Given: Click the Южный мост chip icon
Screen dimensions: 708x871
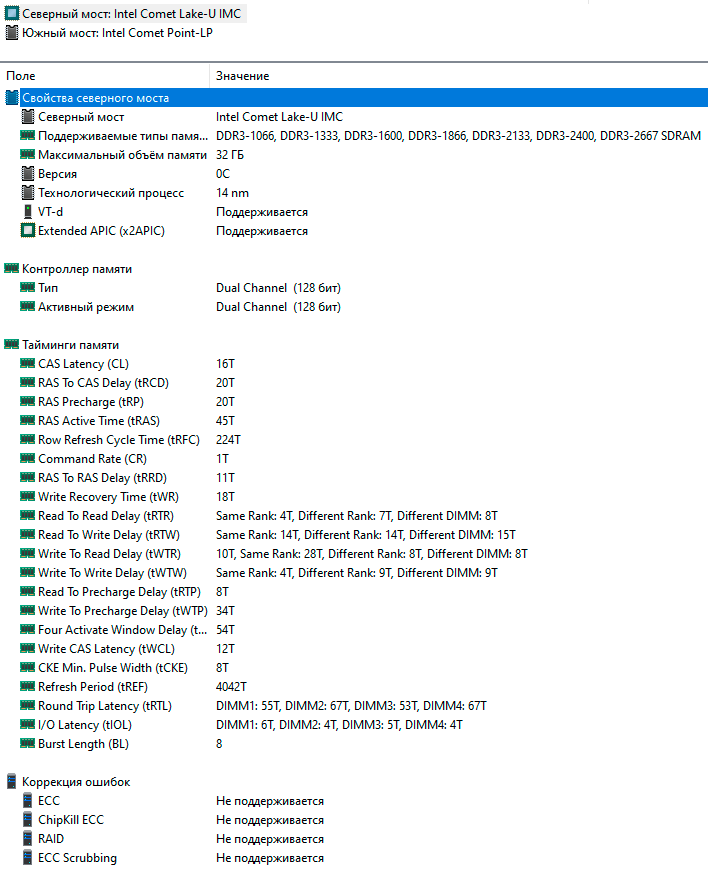Looking at the screenshot, I should (x=12, y=33).
